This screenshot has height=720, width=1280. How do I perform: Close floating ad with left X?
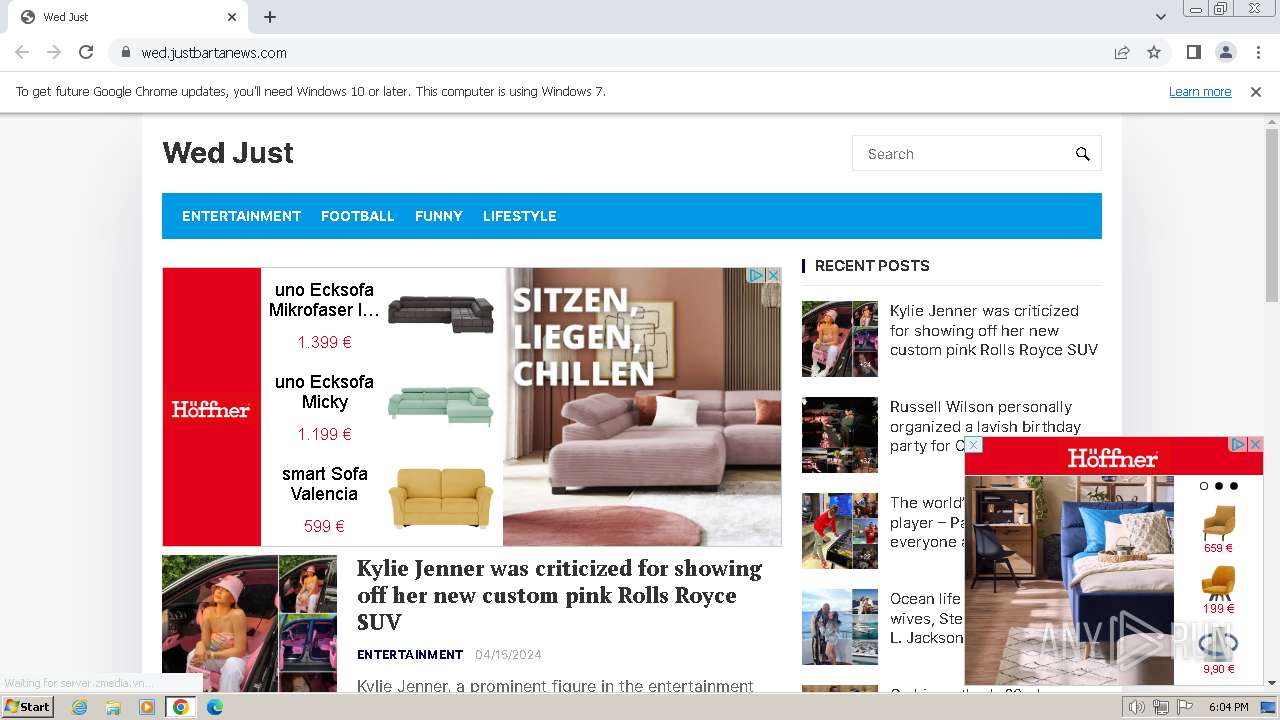(x=973, y=445)
